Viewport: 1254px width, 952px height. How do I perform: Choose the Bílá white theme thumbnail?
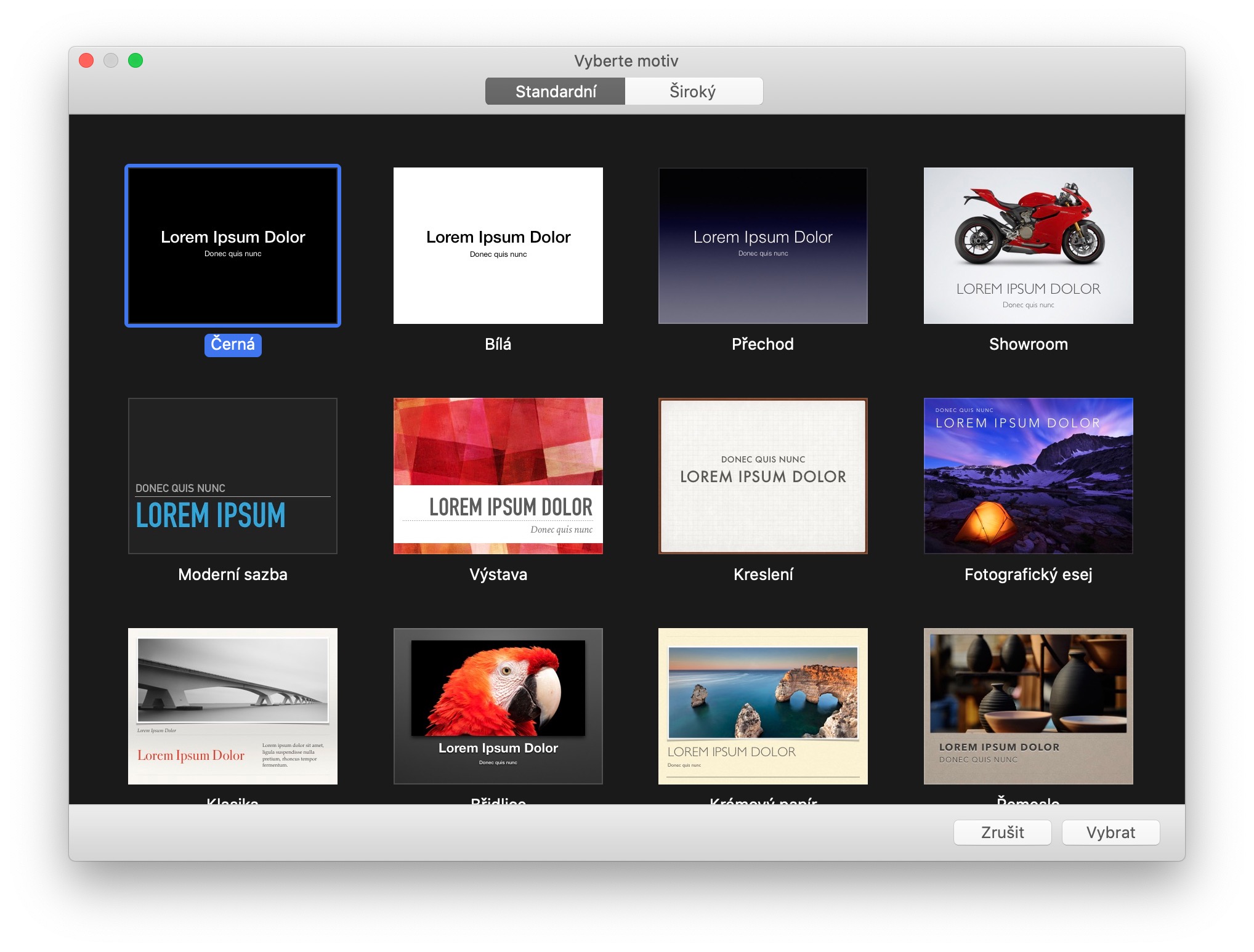[498, 245]
